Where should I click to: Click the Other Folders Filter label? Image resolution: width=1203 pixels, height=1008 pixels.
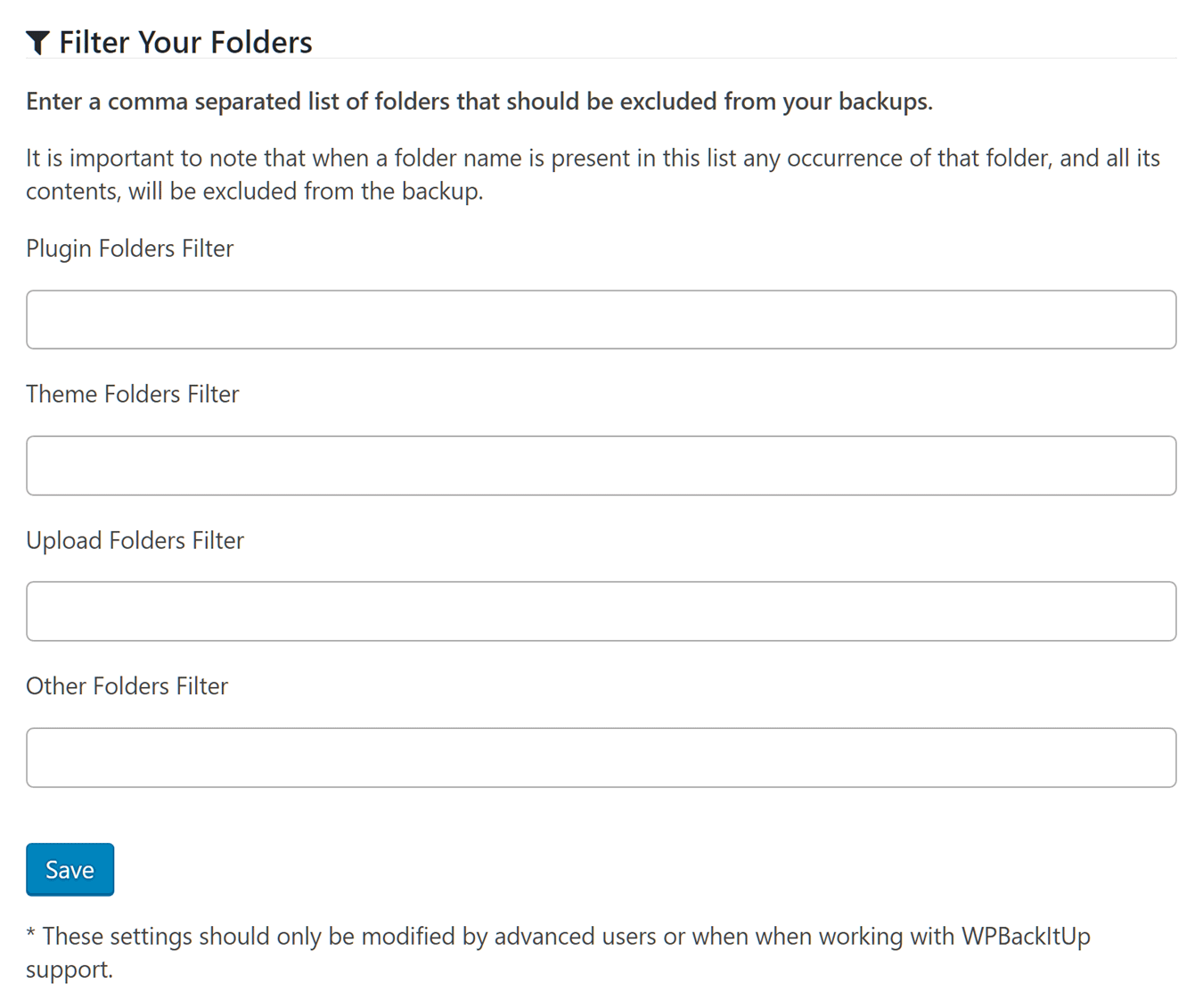tap(127, 686)
